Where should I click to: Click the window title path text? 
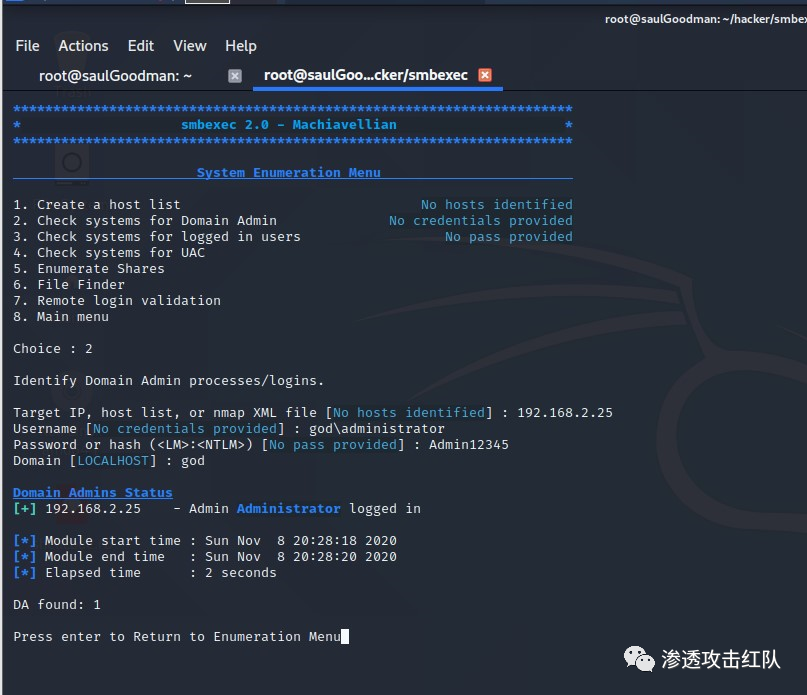point(704,19)
